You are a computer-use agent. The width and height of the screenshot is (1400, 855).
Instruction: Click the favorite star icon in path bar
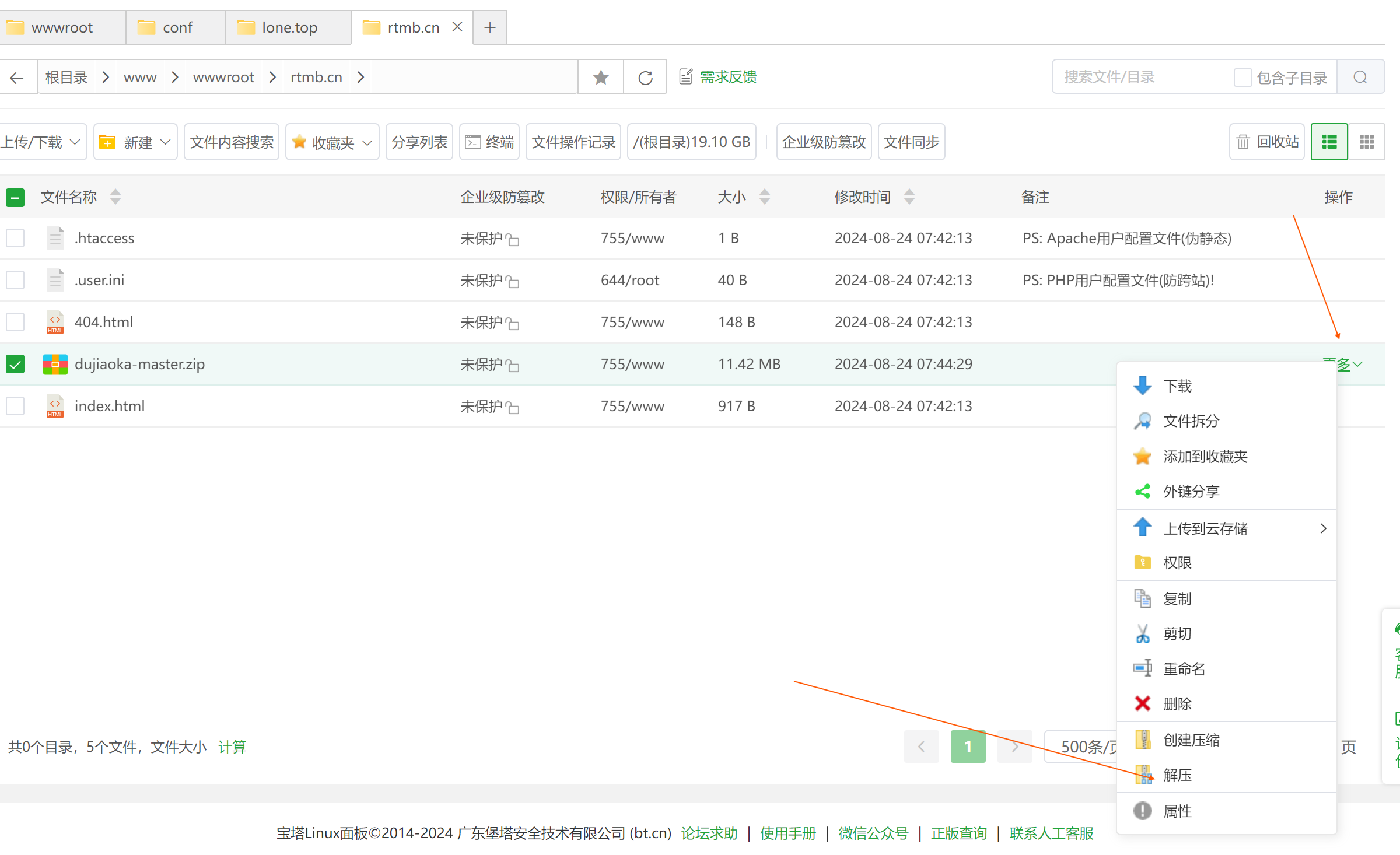click(x=601, y=77)
